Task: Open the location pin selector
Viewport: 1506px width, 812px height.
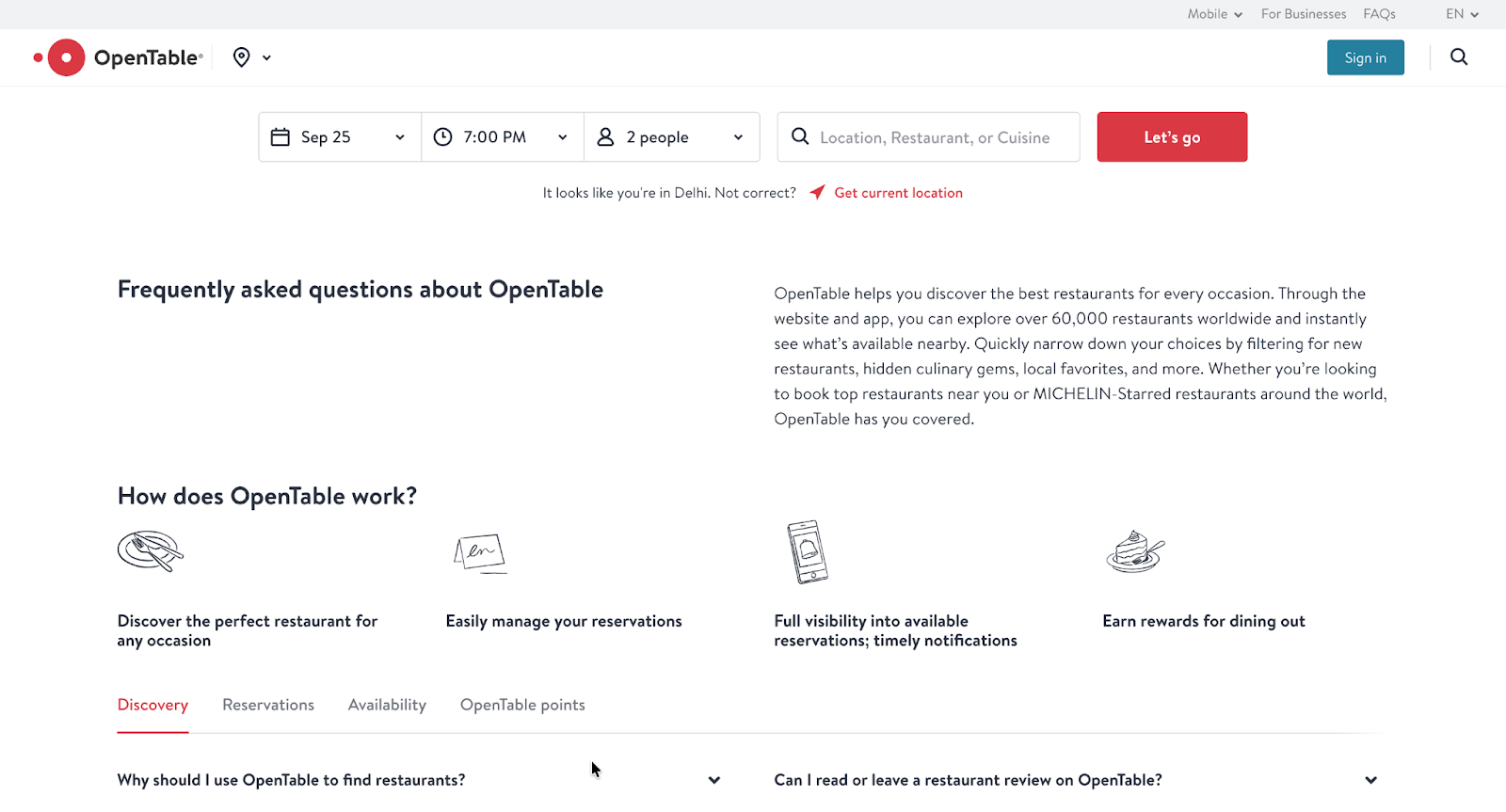Action: pyautogui.click(x=242, y=57)
